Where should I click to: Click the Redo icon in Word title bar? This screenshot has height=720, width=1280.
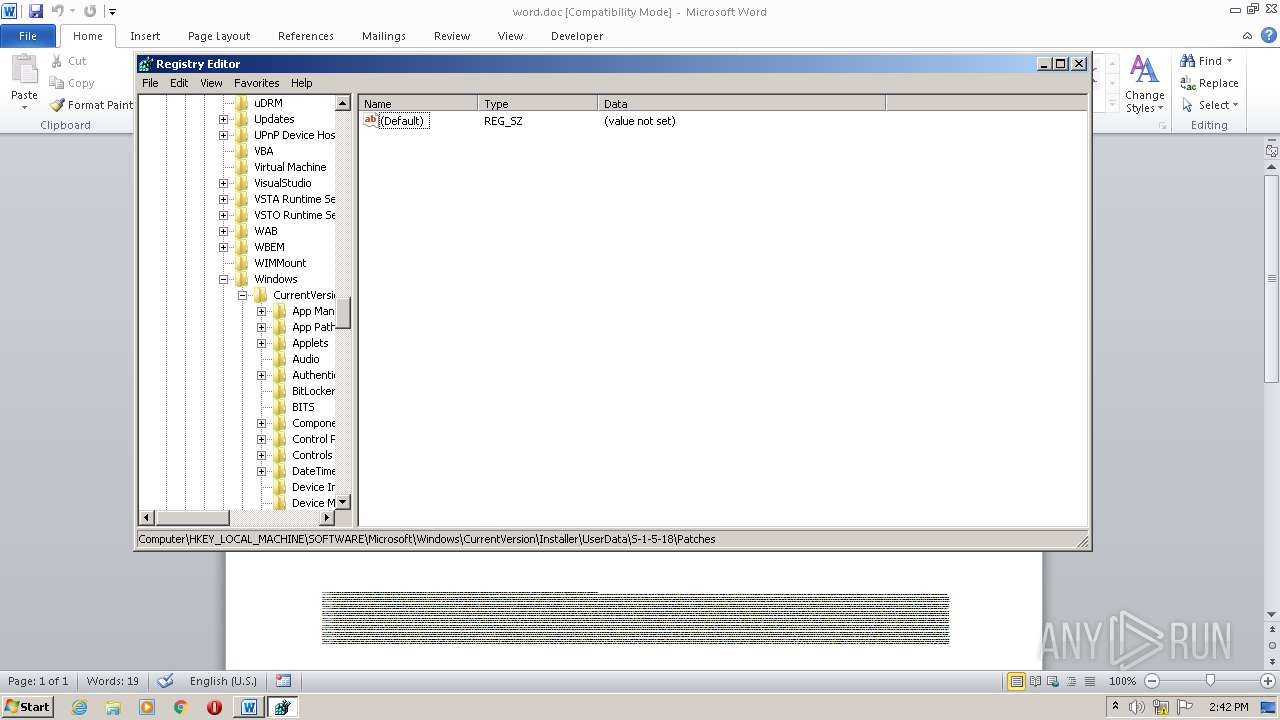[x=90, y=11]
